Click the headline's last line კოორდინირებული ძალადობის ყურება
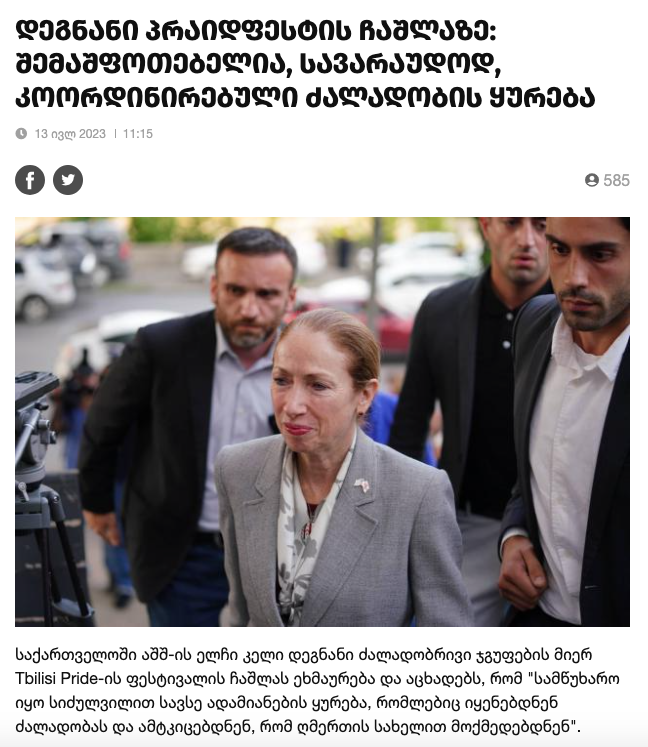 [x=305, y=96]
